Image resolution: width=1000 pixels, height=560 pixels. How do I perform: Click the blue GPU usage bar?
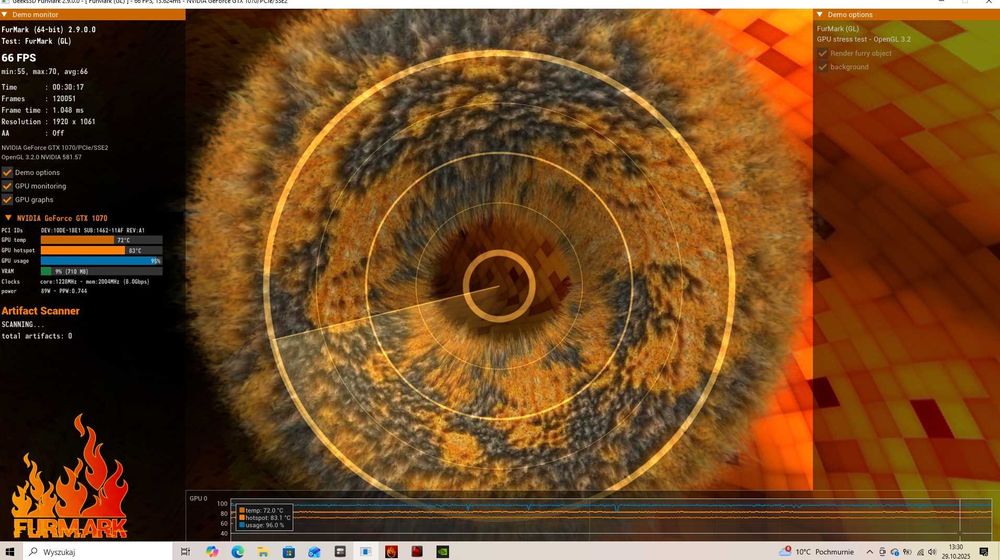[x=101, y=260]
